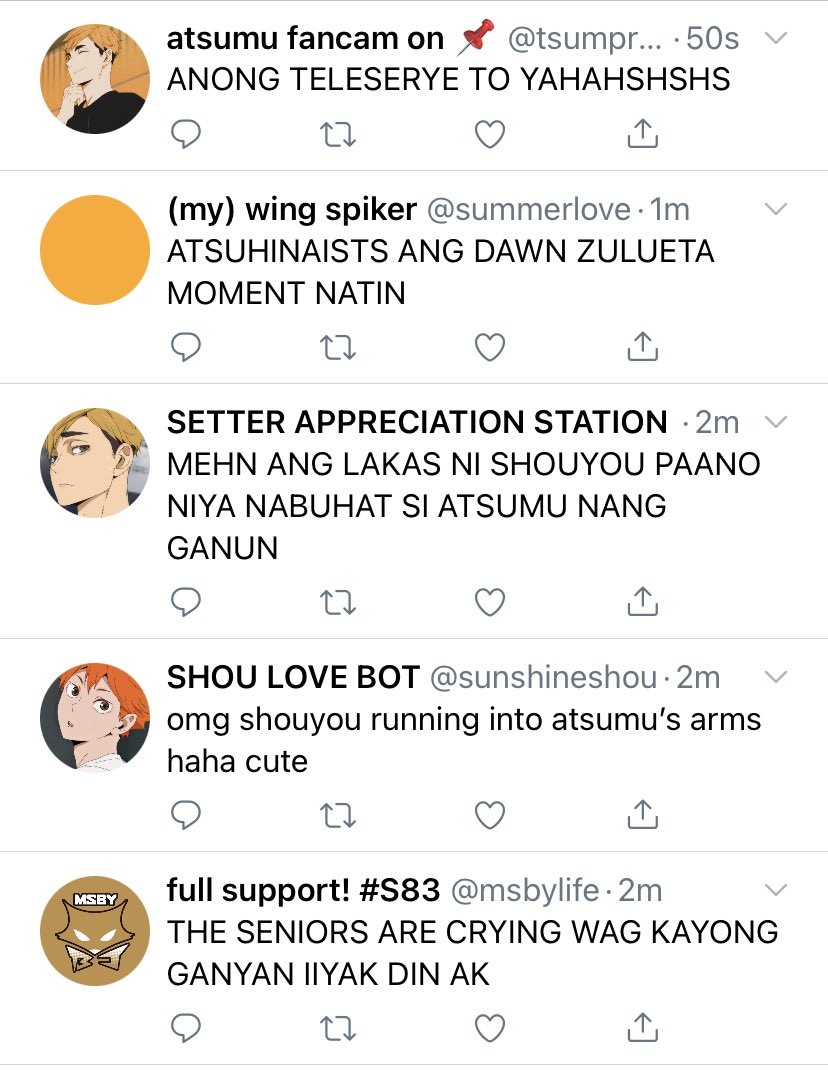Like the DAWN ZULUETA MOMENT tweet
The width and height of the screenshot is (828, 1070).
coord(489,347)
